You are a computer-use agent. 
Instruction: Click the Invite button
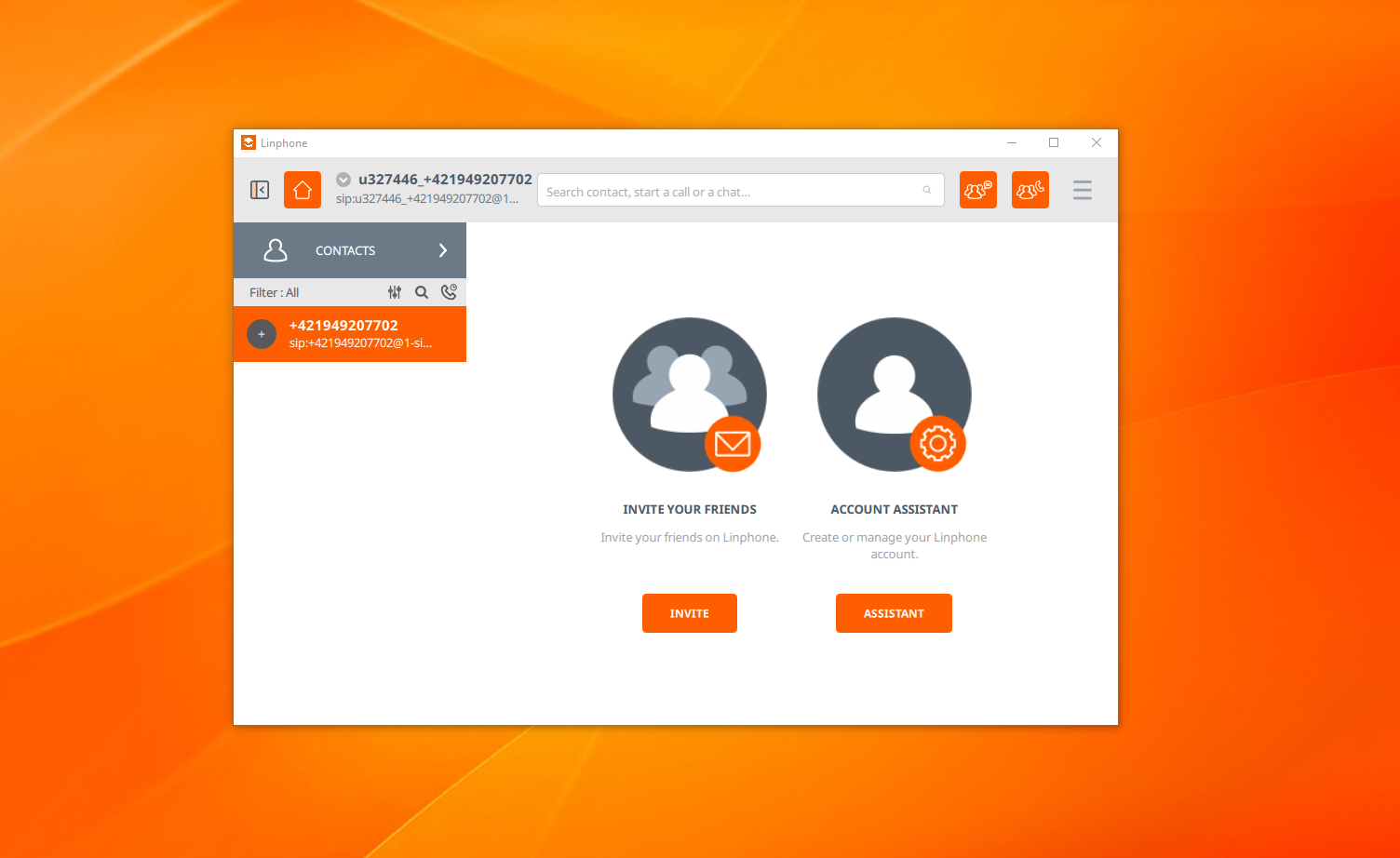689,613
